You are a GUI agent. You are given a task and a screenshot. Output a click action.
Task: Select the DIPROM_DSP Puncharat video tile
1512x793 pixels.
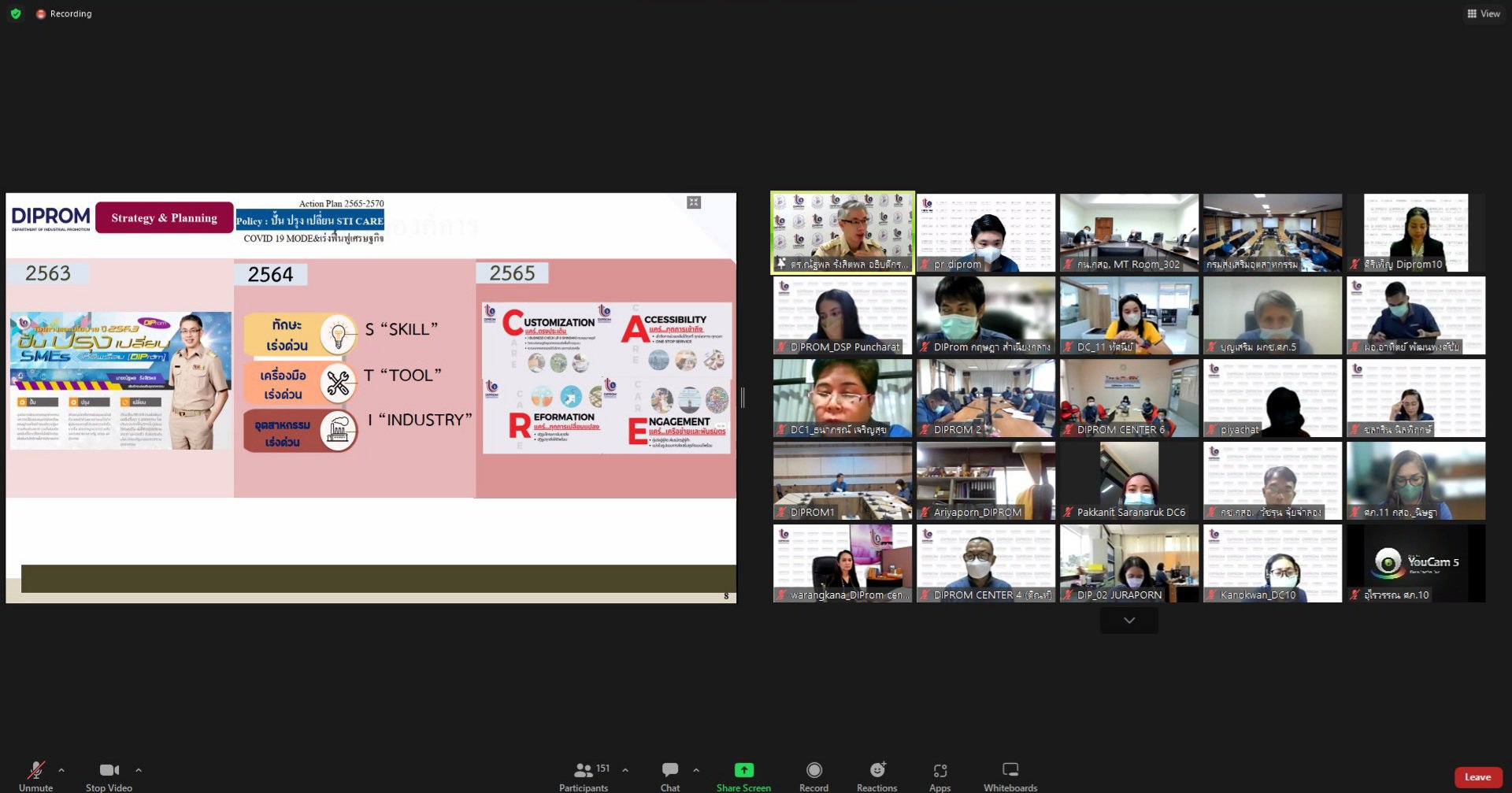click(843, 315)
